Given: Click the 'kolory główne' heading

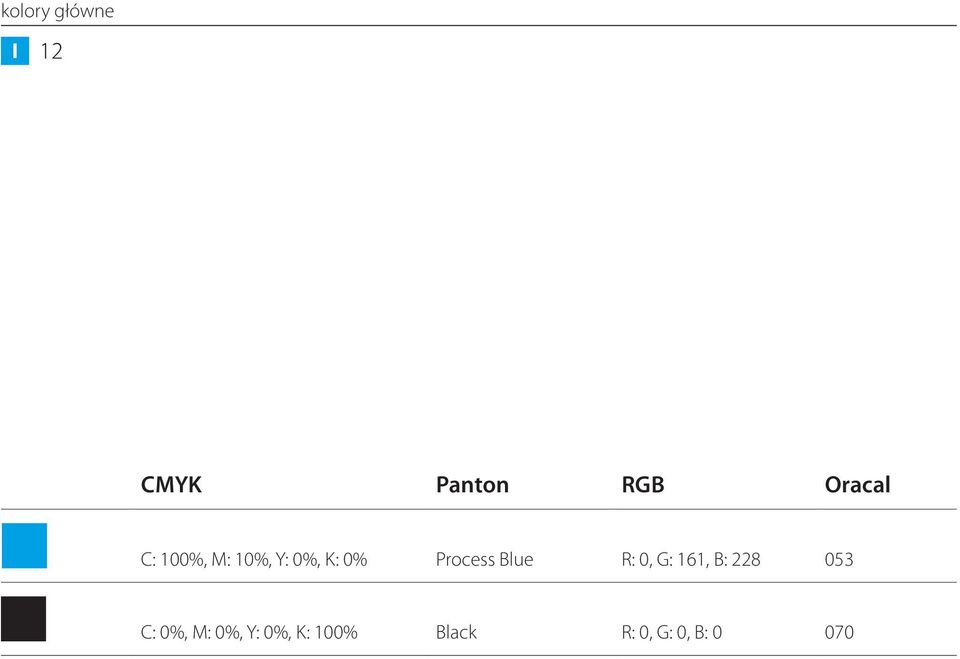Looking at the screenshot, I should coord(58,11).
